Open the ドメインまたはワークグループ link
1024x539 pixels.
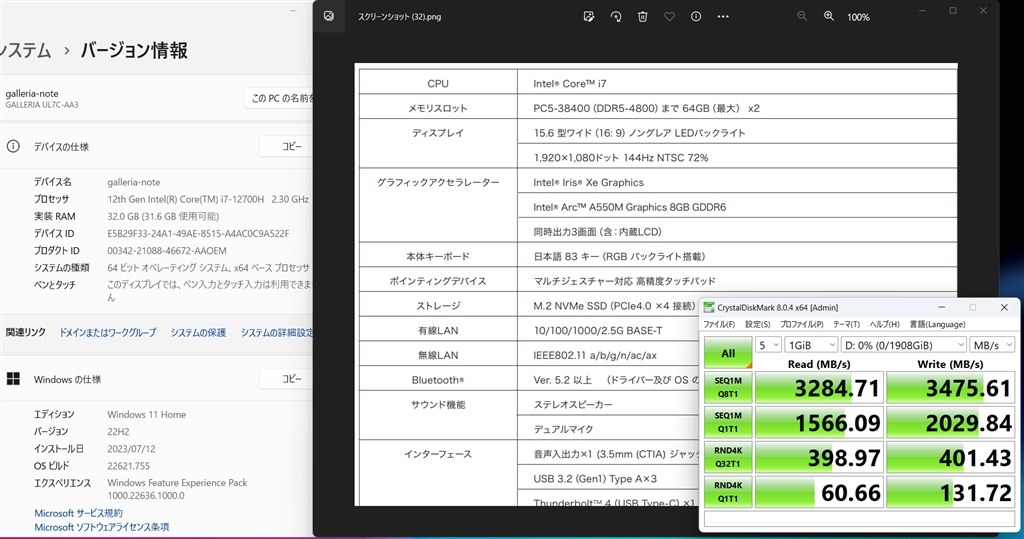pos(108,333)
